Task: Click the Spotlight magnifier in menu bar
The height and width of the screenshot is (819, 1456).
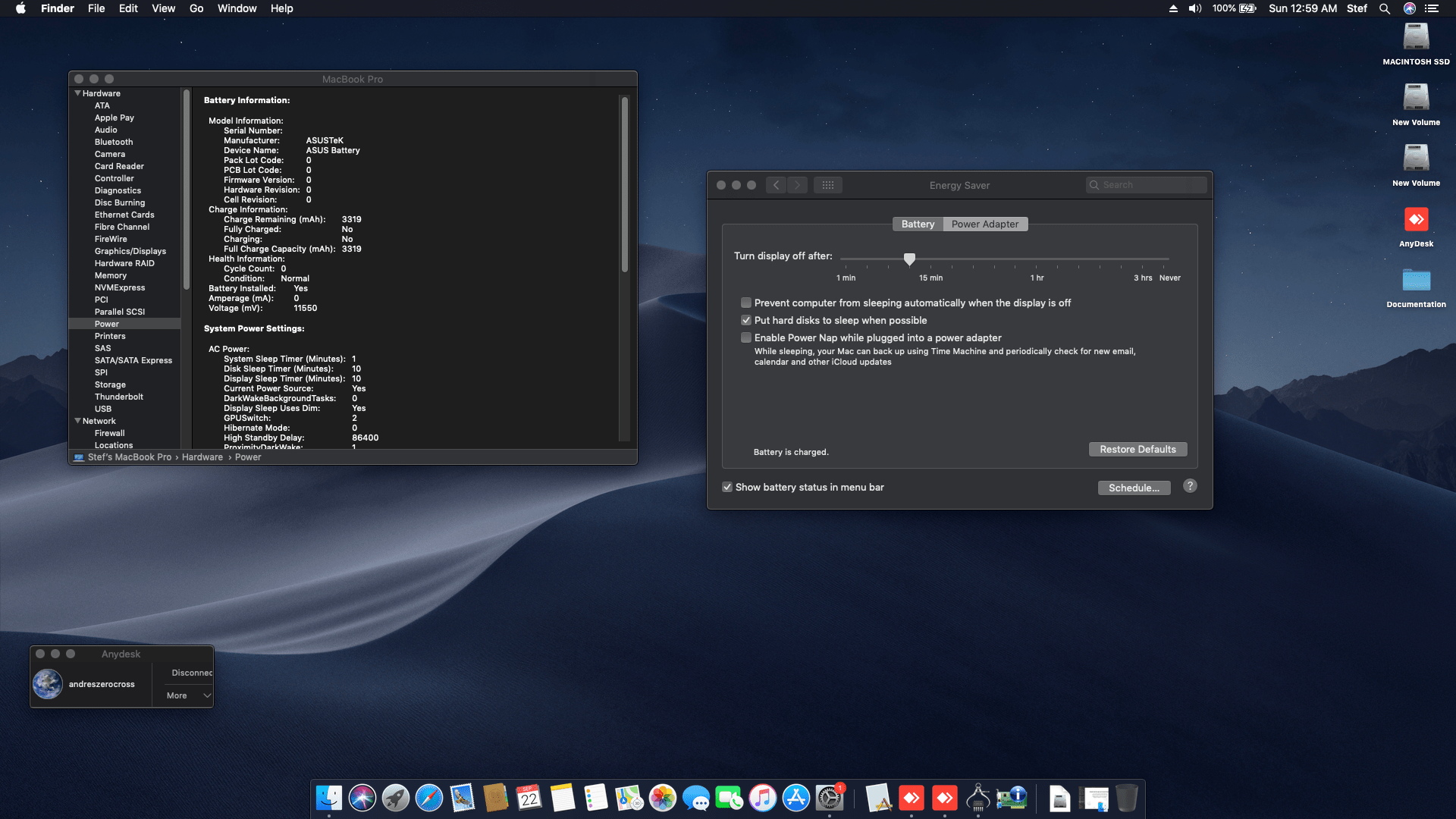Action: (x=1385, y=8)
